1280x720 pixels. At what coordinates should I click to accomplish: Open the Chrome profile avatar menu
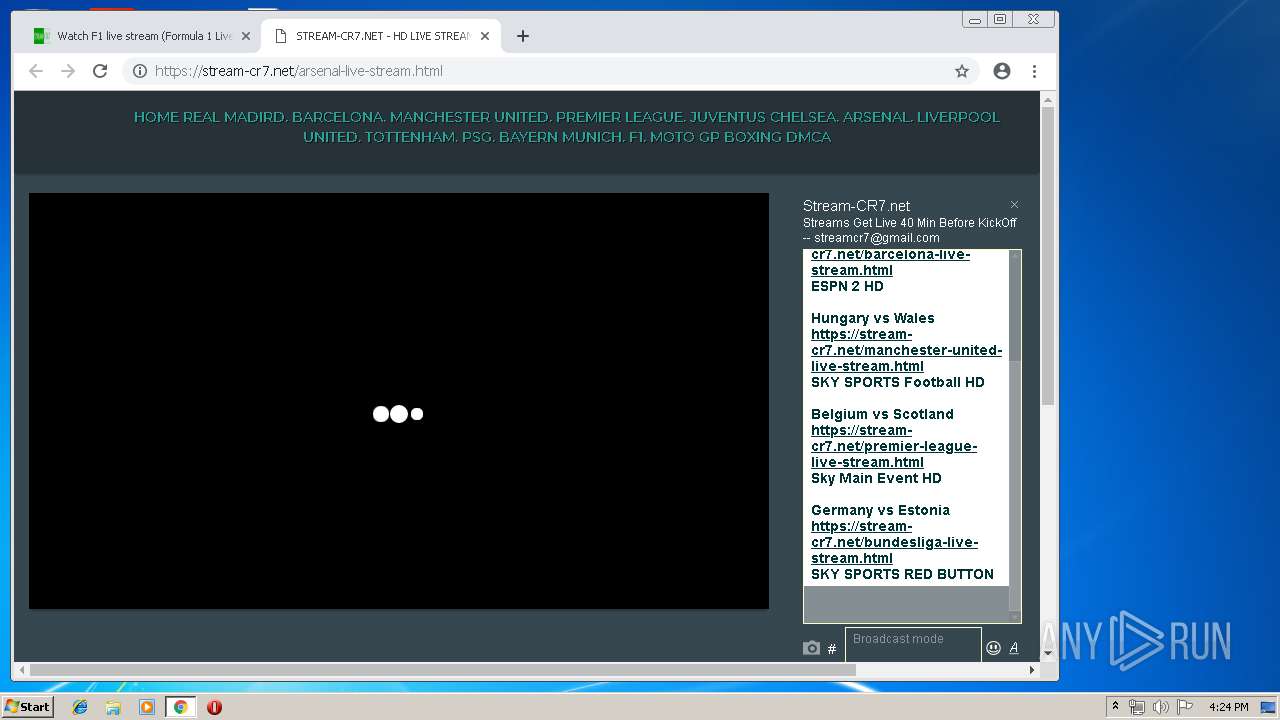click(x=1002, y=71)
